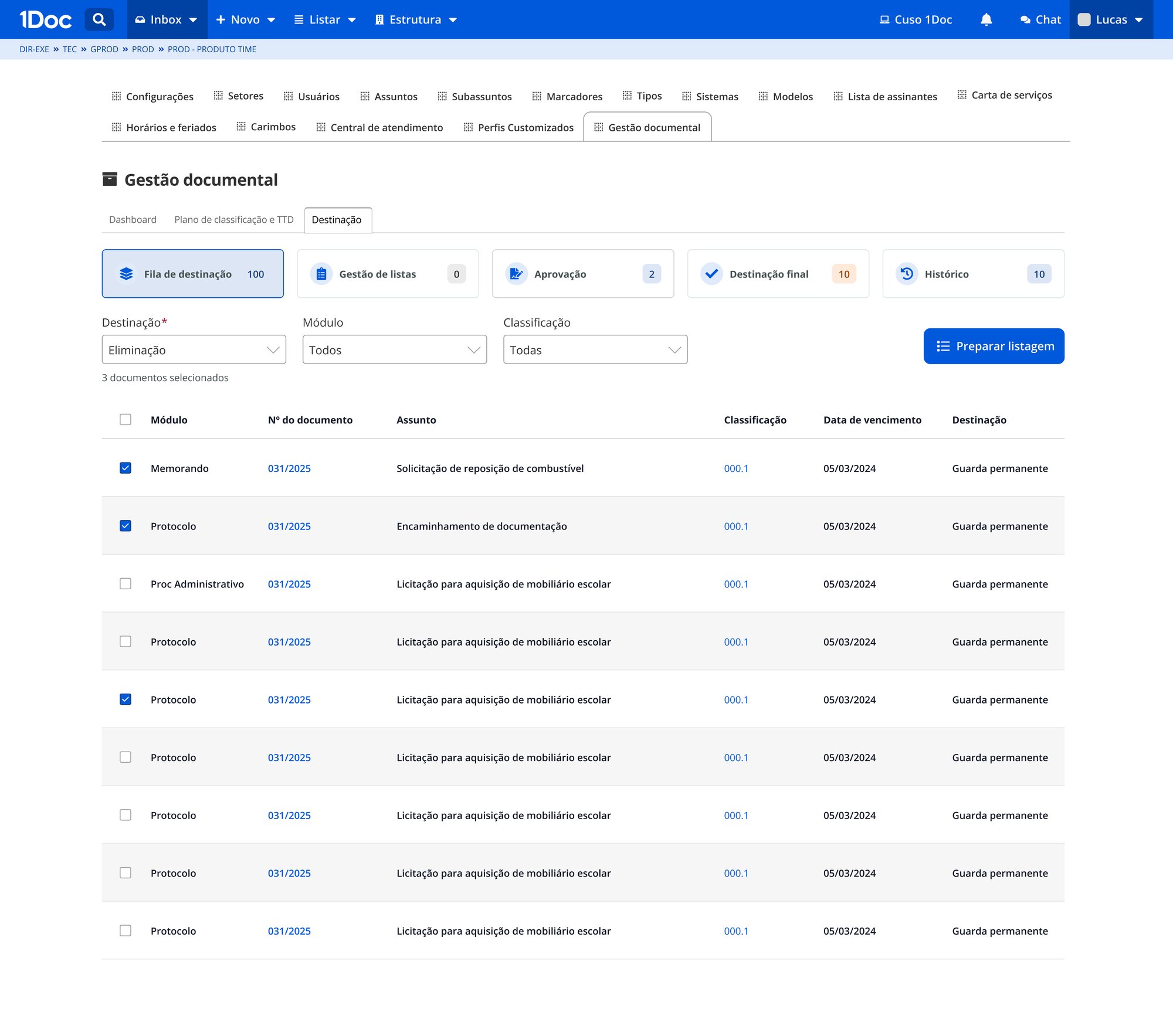Click the Inbox tray icon
Screen dimensions: 1173x1036
[140, 20]
